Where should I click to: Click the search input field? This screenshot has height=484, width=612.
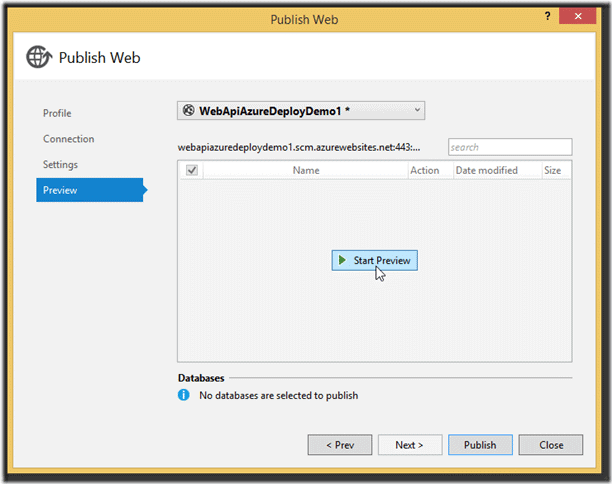click(510, 147)
